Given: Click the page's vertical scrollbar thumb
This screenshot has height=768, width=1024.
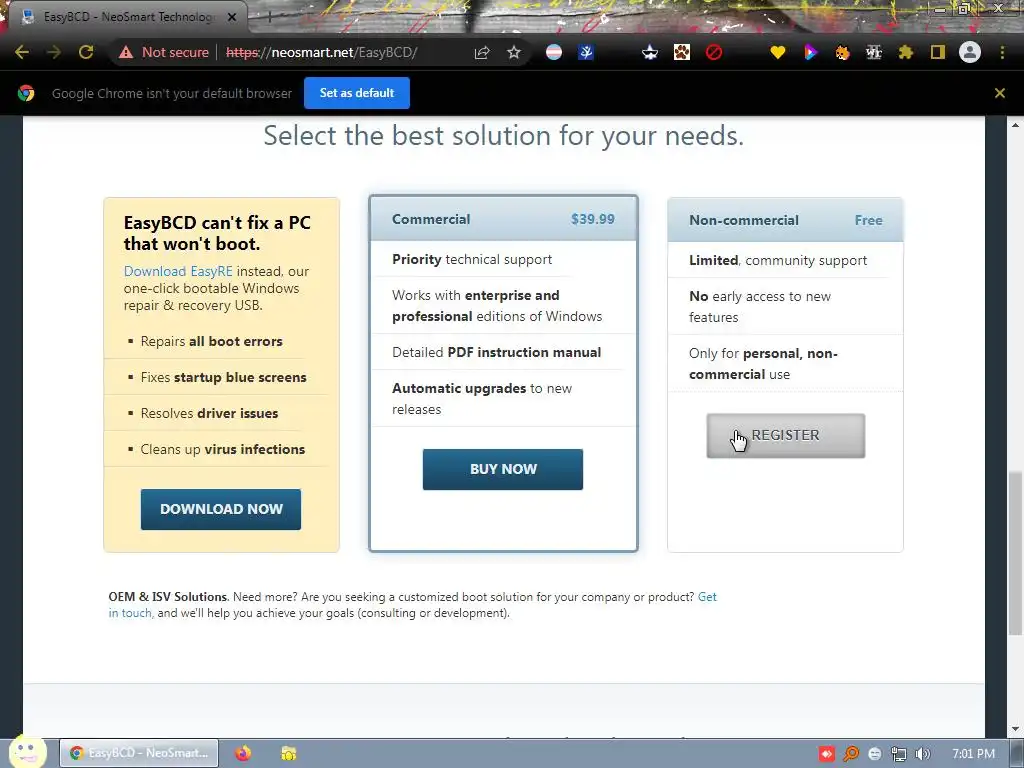Looking at the screenshot, I should (1015, 552).
